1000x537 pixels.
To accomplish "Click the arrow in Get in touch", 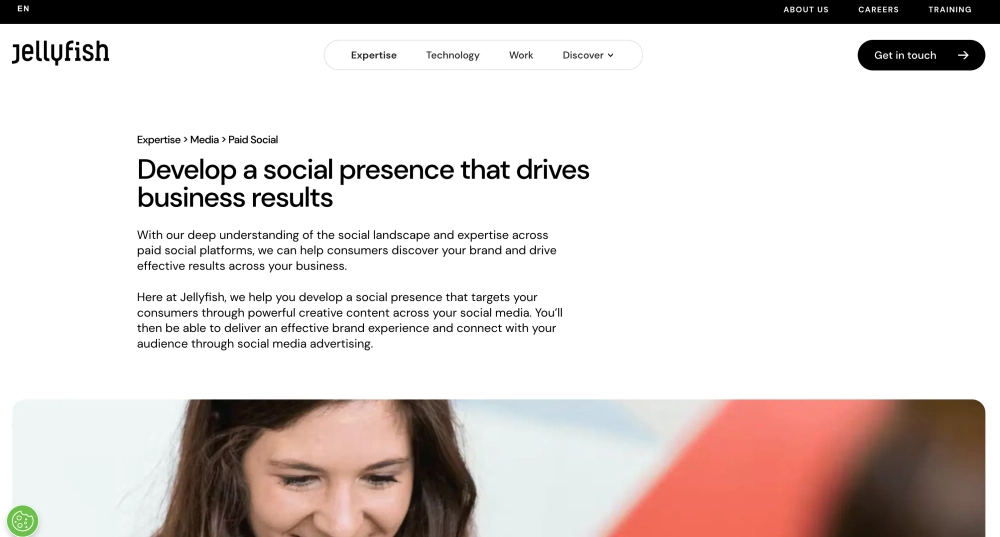I will [x=963, y=55].
